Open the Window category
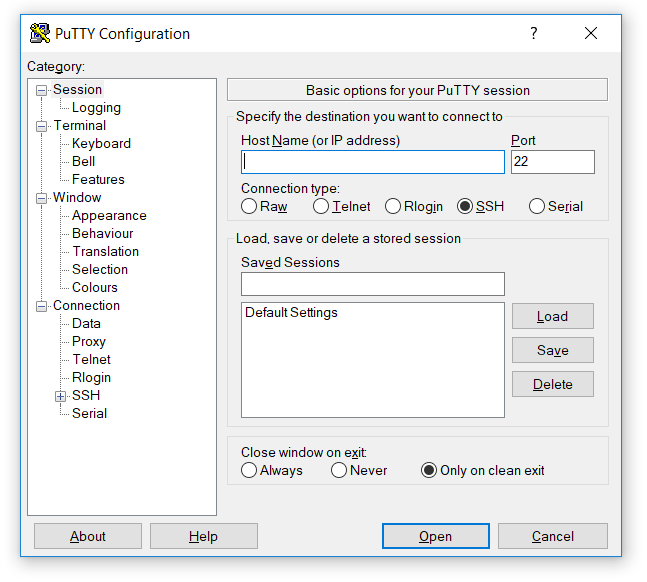Screen dimensions: 647x582 point(77,198)
